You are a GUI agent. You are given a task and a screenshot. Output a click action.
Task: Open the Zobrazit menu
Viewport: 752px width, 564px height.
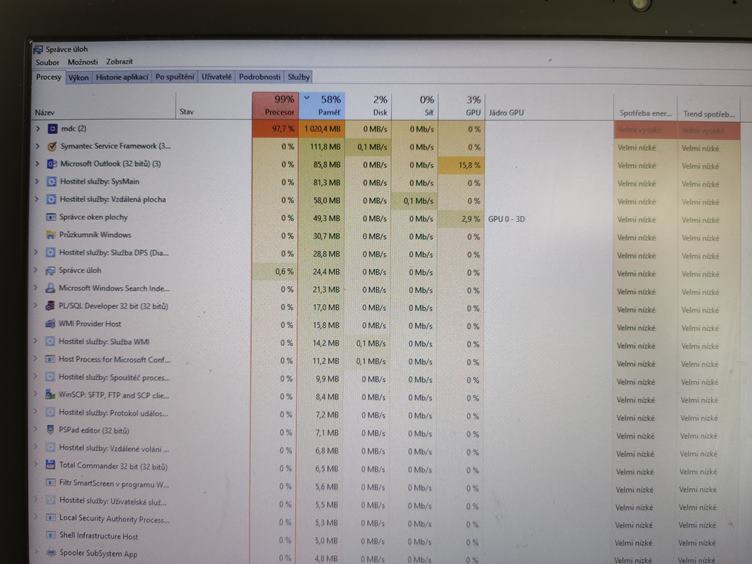click(119, 61)
